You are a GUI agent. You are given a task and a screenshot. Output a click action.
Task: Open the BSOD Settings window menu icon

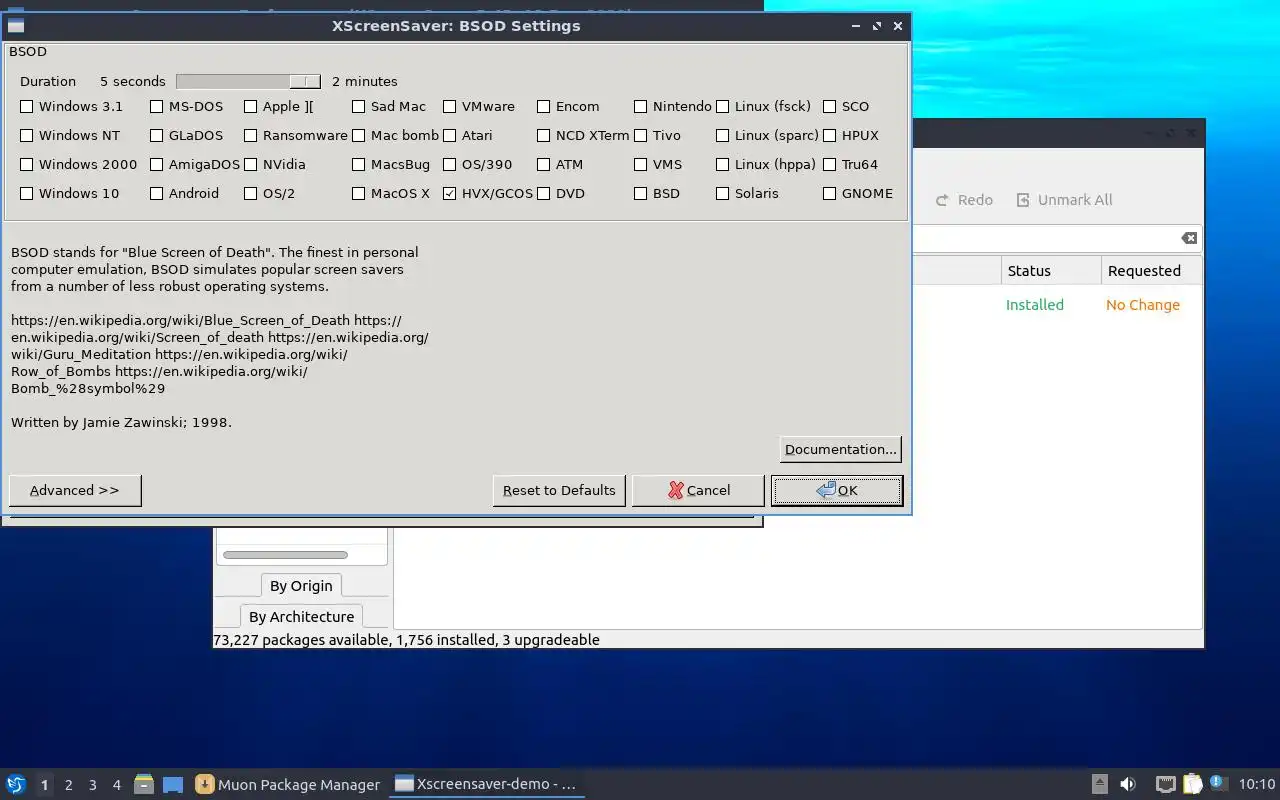pyautogui.click(x=16, y=26)
